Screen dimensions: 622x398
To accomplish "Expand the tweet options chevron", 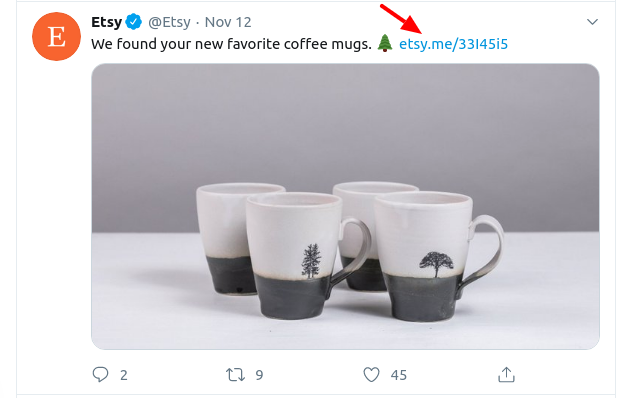I will [x=592, y=22].
